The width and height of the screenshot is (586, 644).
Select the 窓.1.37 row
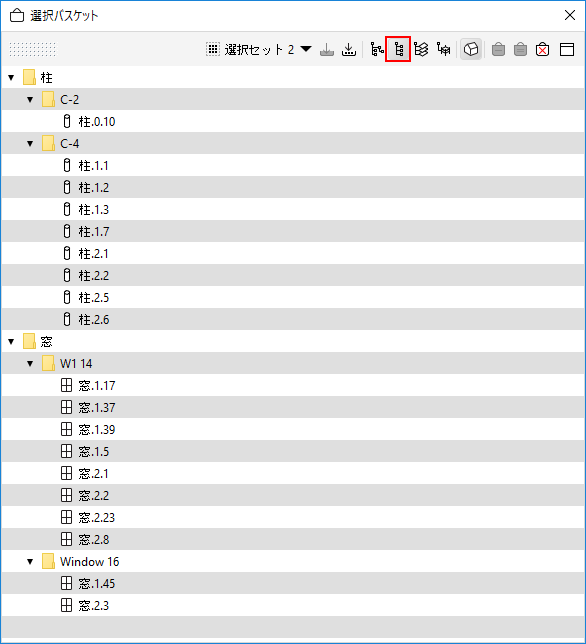pyautogui.click(x=293, y=407)
